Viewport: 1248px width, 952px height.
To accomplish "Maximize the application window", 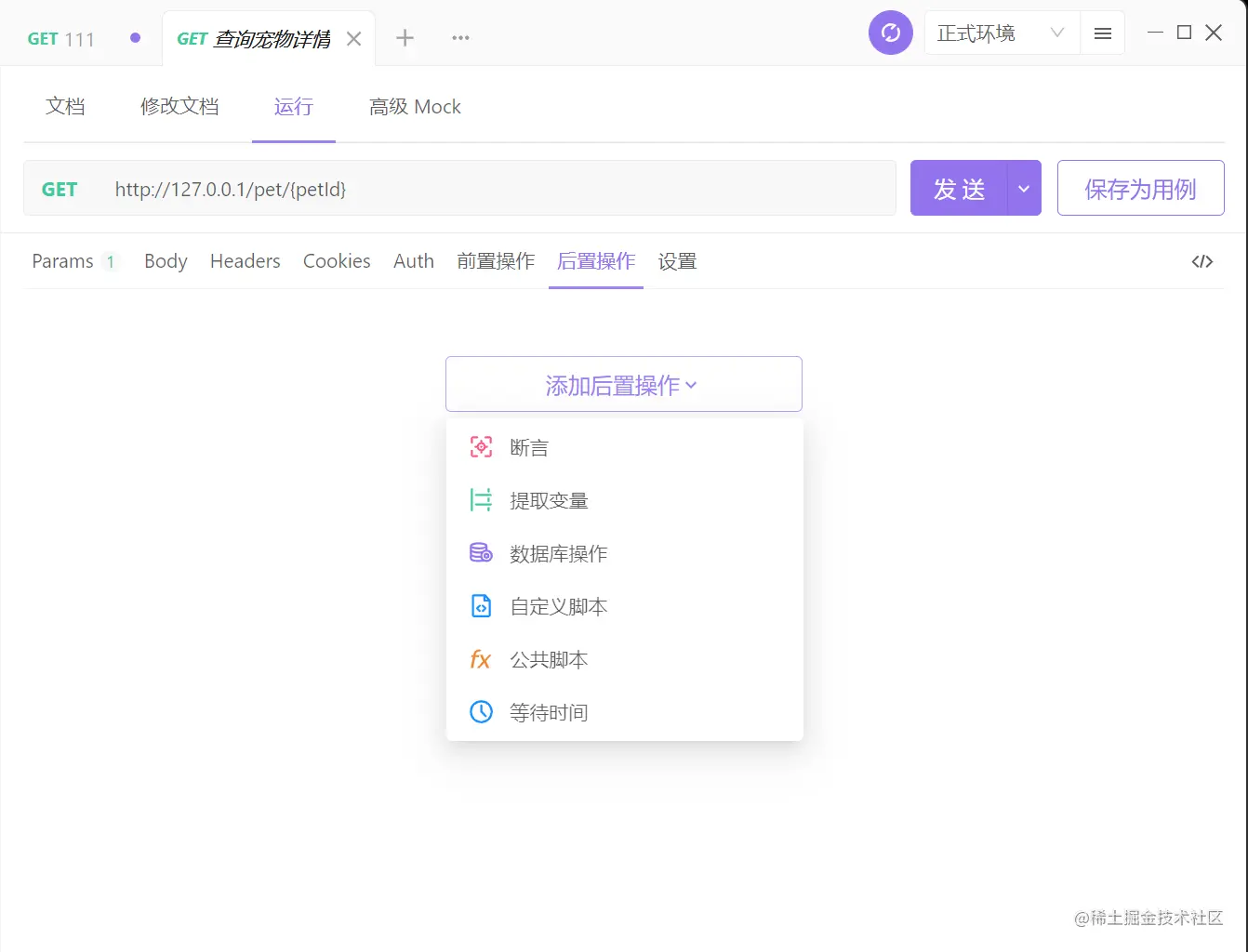I will pyautogui.click(x=1184, y=33).
